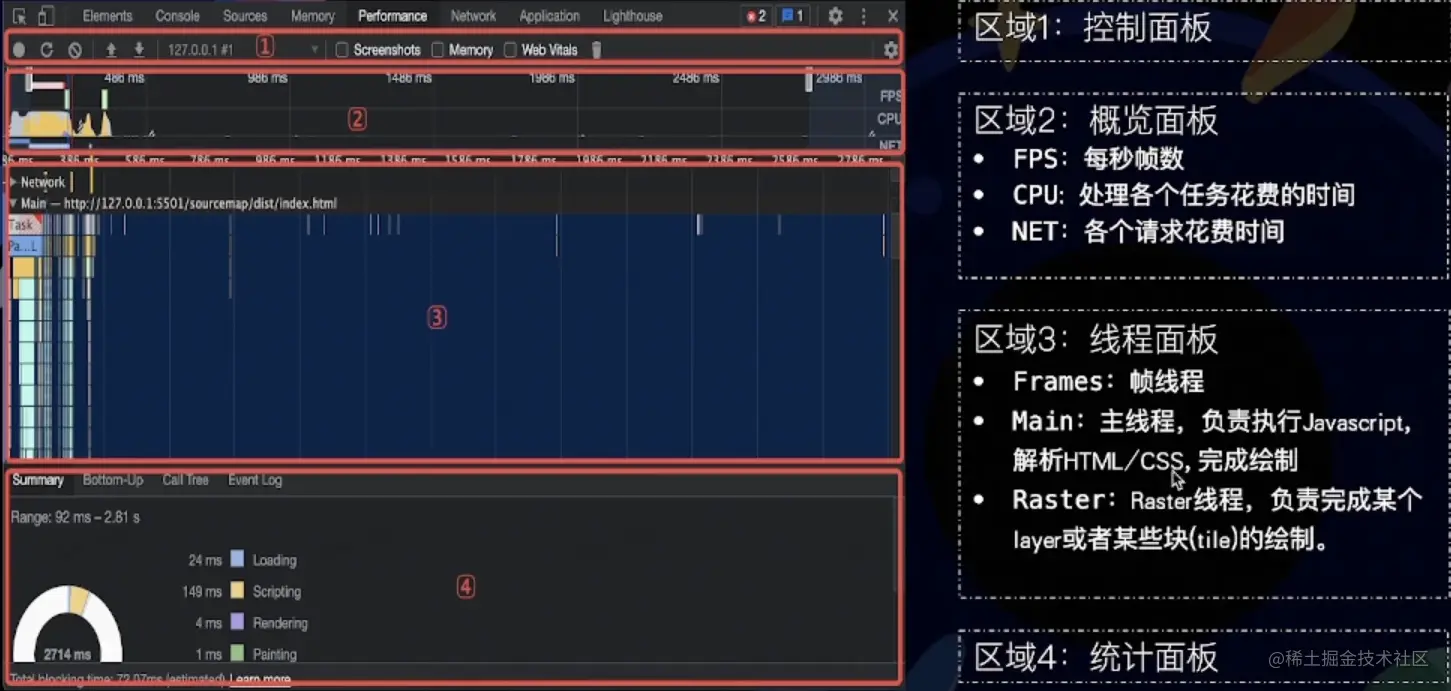Image resolution: width=1451 pixels, height=691 pixels.
Task: Start recording with the record button
Action: tap(19, 49)
